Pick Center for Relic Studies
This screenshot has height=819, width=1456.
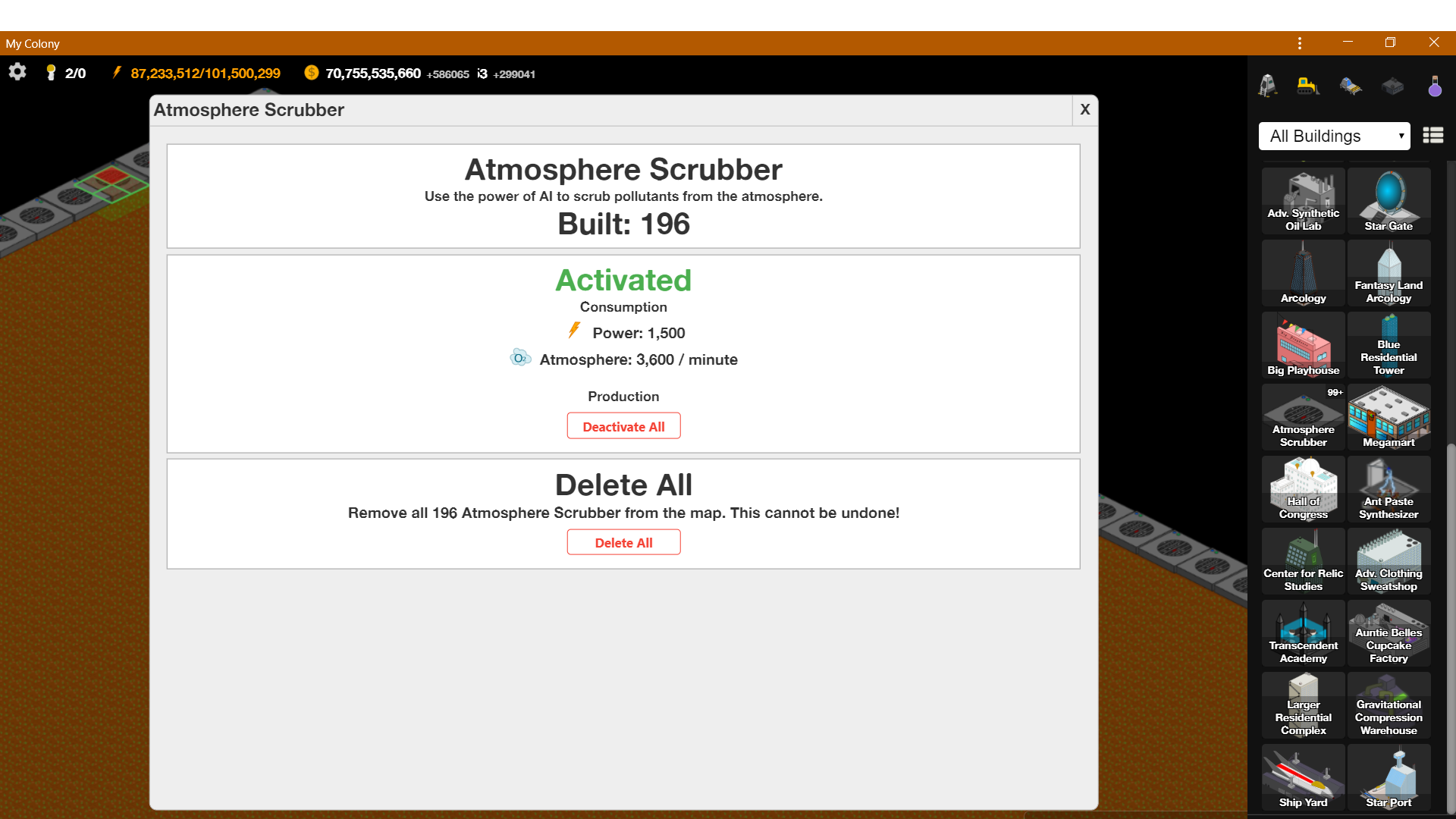point(1303,561)
